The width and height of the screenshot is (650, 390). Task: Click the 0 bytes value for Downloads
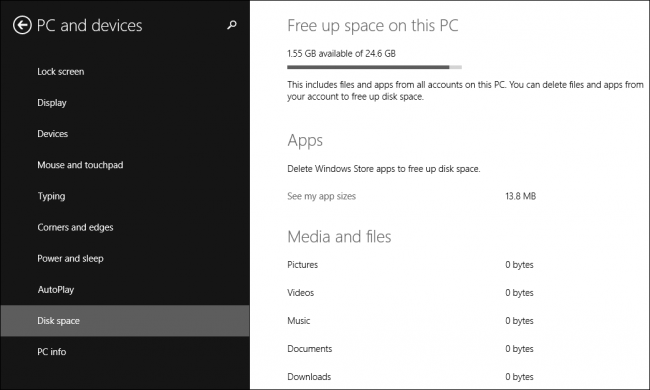tap(519, 377)
